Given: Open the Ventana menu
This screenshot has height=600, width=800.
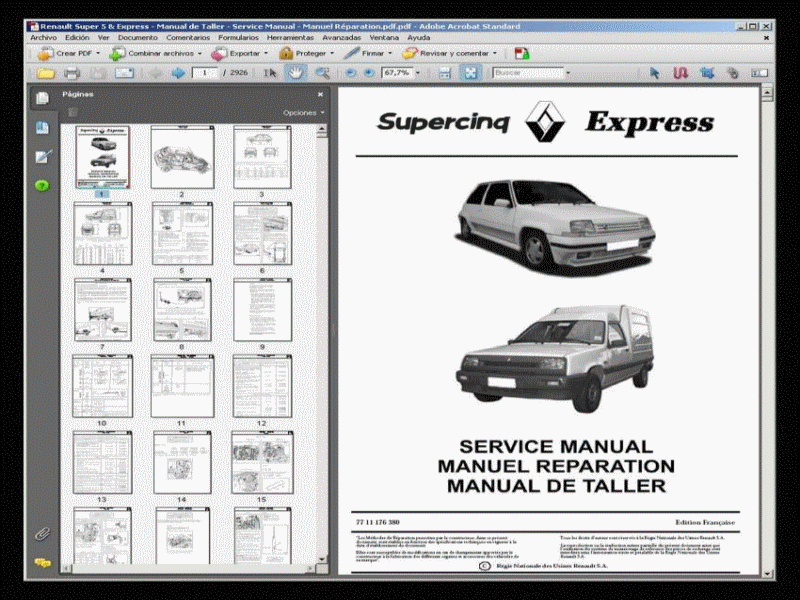Looking at the screenshot, I should pyautogui.click(x=384, y=38).
